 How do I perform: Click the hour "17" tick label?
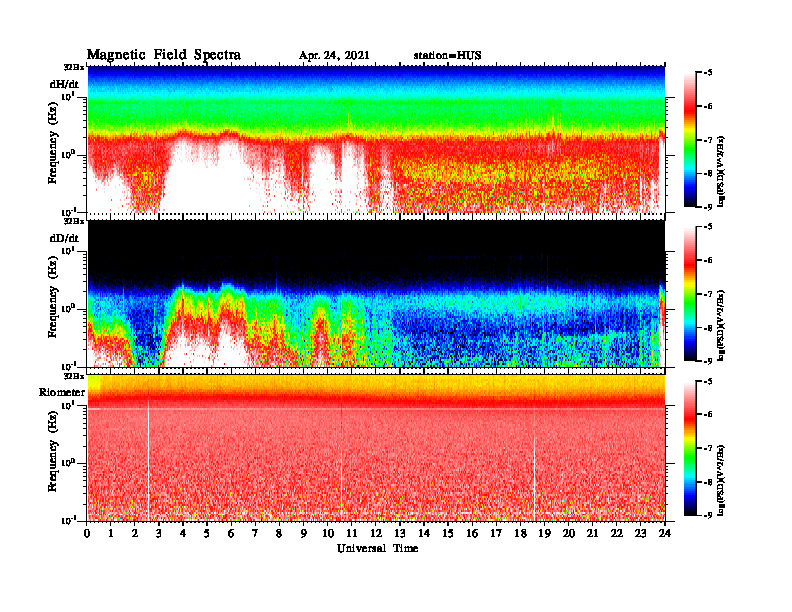click(x=497, y=533)
